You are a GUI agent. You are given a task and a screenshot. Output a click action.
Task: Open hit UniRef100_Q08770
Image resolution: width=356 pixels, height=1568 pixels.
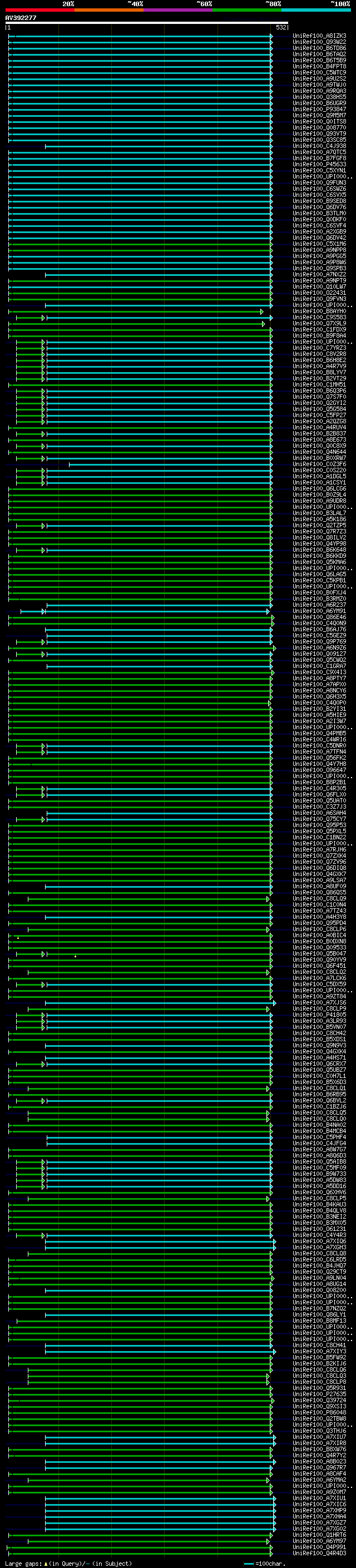pyautogui.click(x=319, y=128)
